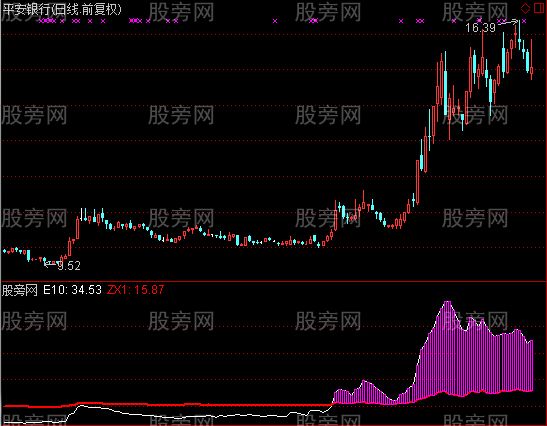Click the 9.52 low price label

pos(69,266)
